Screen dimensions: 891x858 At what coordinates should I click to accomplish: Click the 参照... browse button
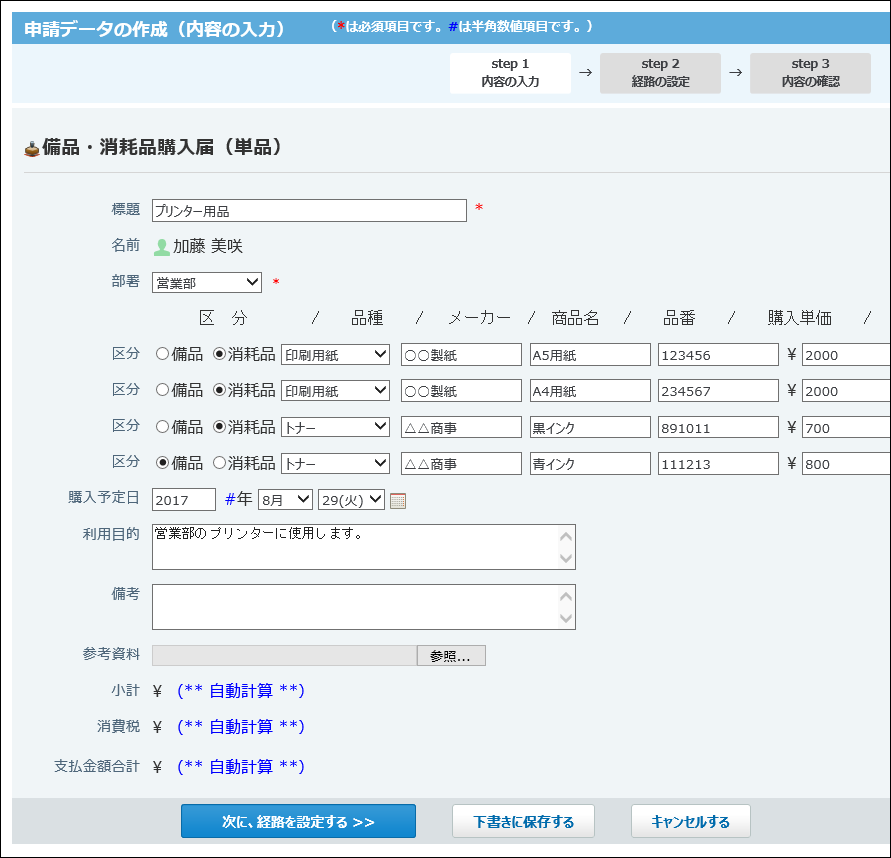451,656
